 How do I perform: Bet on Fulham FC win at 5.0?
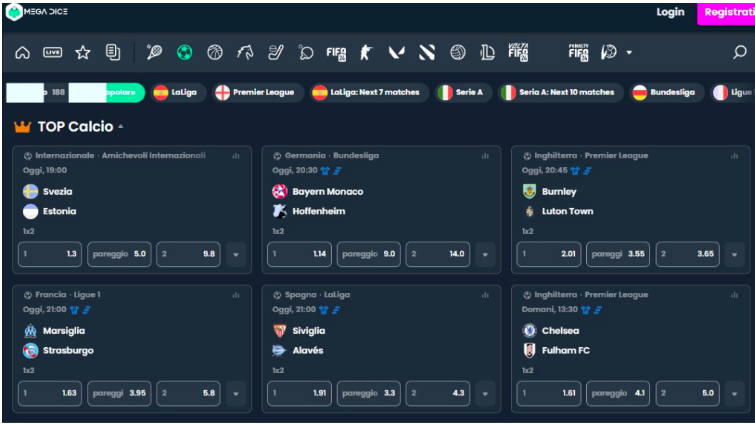pos(688,393)
